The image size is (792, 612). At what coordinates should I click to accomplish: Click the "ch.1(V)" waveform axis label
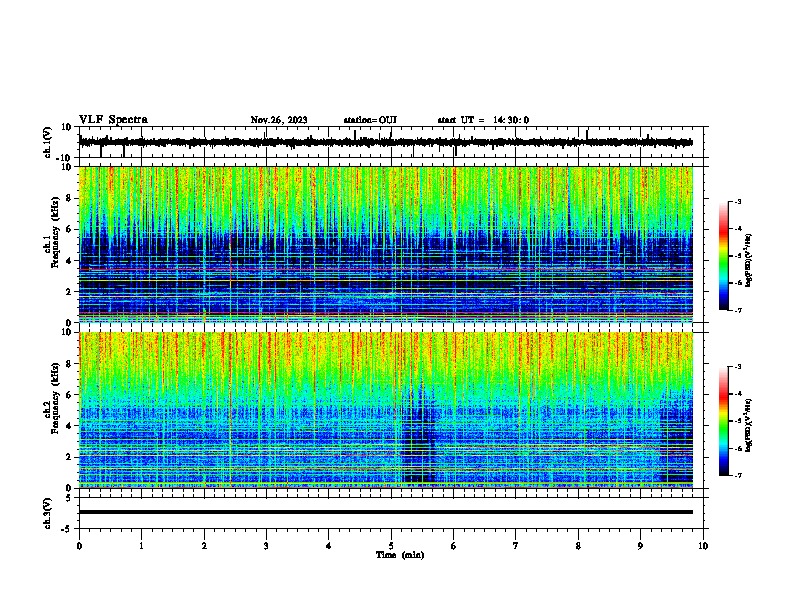(48, 142)
